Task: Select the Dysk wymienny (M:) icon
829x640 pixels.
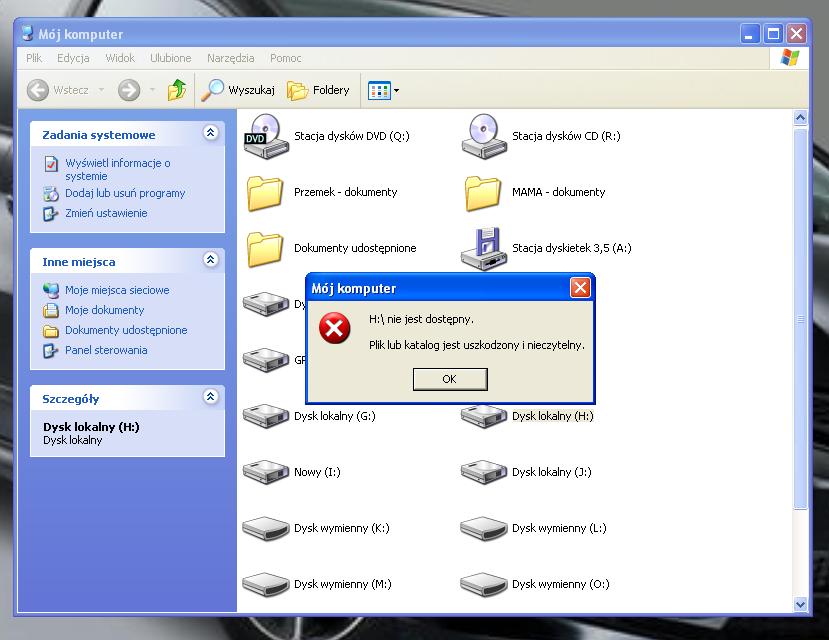Action: [x=266, y=585]
